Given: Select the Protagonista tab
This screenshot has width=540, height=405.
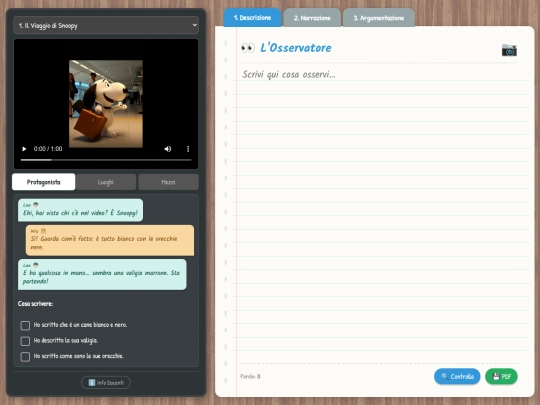Looking at the screenshot, I should click(x=43, y=182).
